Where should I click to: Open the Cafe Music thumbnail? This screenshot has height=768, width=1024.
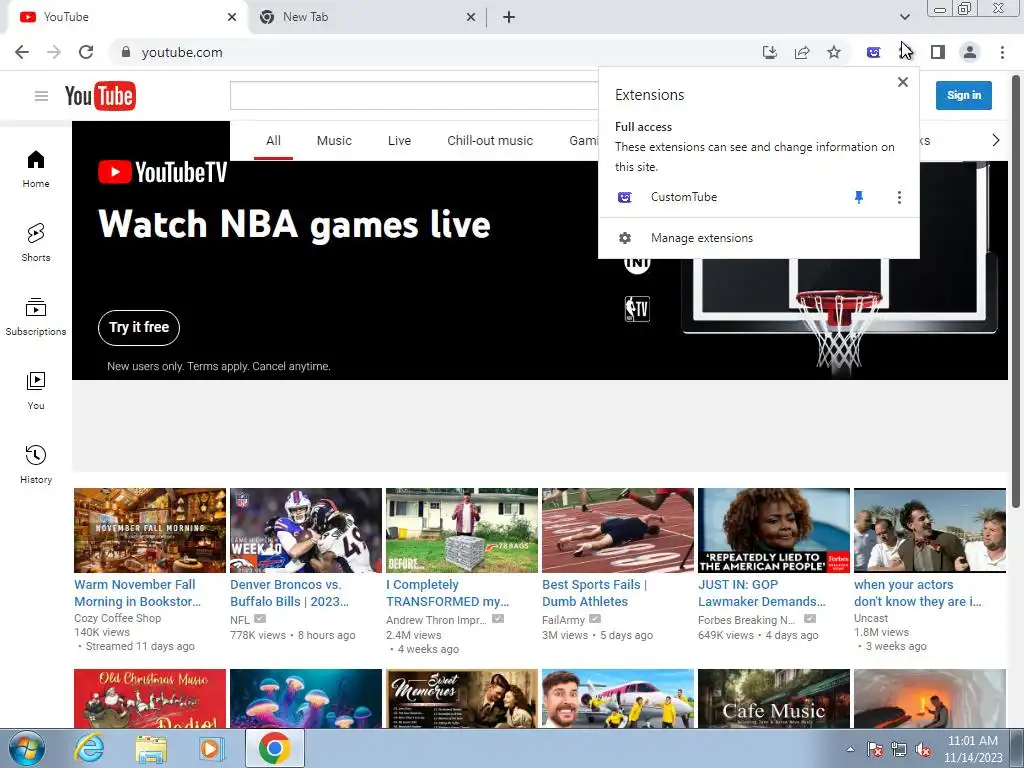774,698
